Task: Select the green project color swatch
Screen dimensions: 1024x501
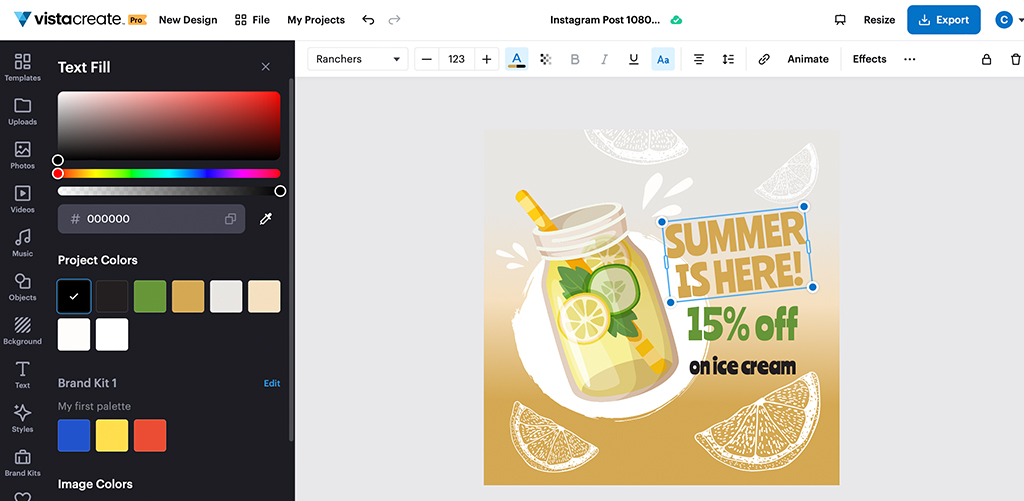Action: pos(150,296)
